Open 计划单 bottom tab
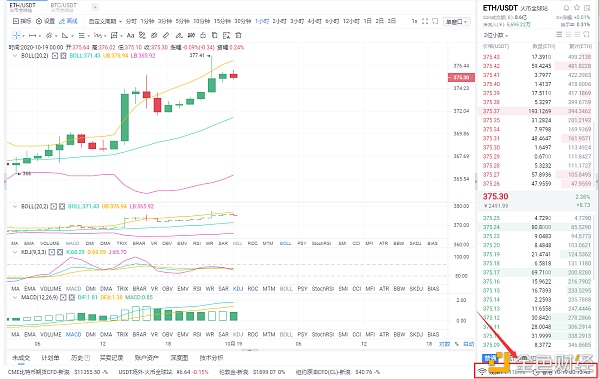Screen dimensions: 600x379 (x=50, y=358)
